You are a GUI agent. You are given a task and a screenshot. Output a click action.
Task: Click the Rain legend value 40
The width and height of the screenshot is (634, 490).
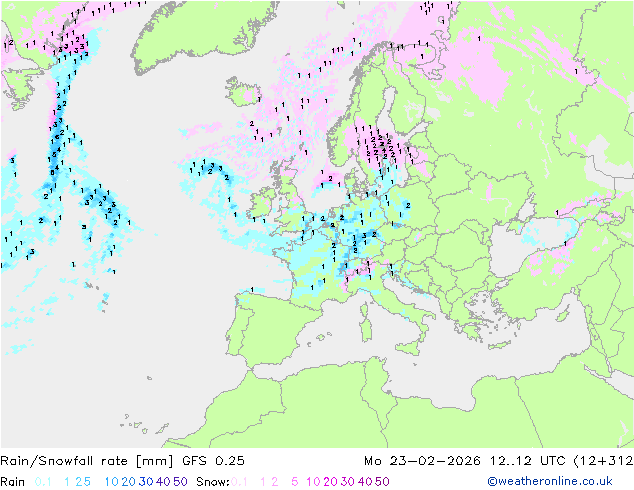pos(163,482)
